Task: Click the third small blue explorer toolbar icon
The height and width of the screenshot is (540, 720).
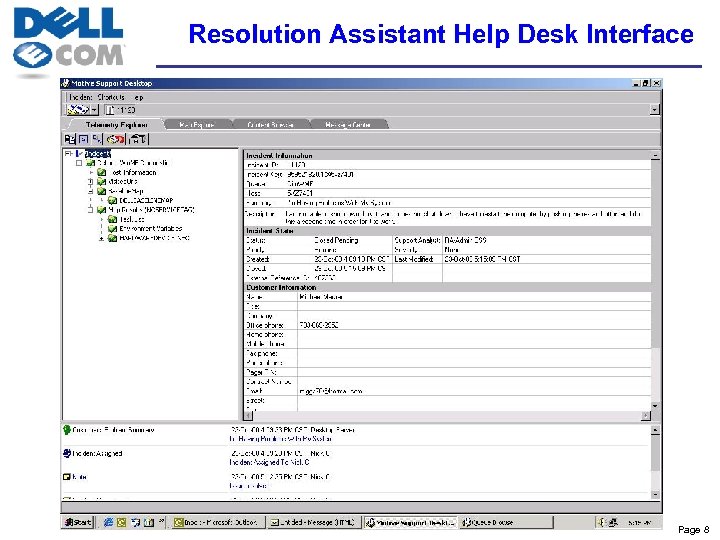Action: click(x=96, y=139)
